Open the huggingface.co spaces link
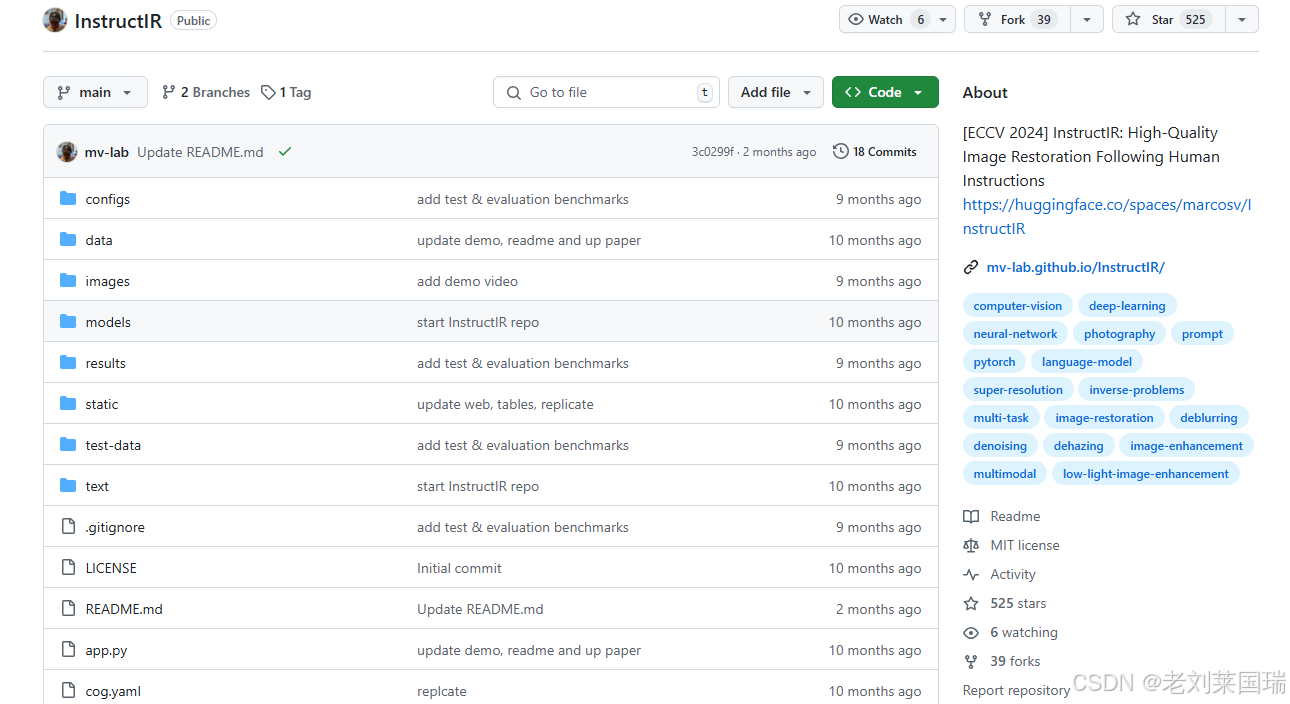1290x704 pixels. 1107,217
